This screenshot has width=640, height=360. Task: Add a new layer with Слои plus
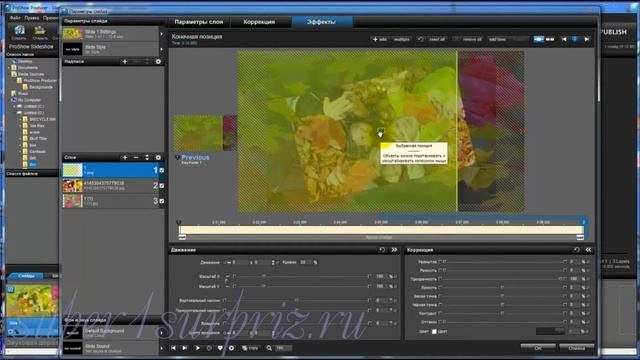[125, 158]
